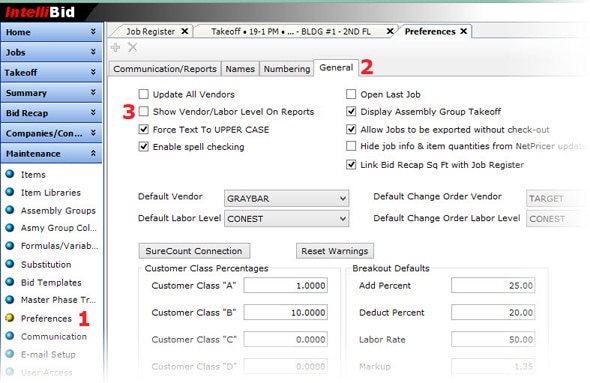
Task: Open Default Change Order Vendor dropdown
Action: coord(558,198)
